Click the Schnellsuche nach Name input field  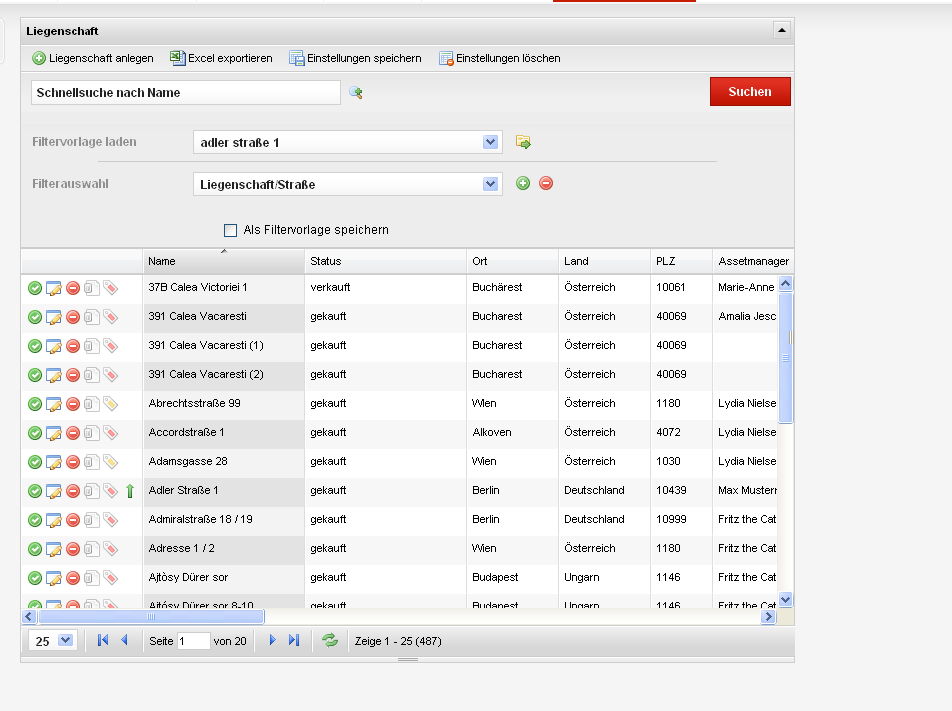pos(186,92)
